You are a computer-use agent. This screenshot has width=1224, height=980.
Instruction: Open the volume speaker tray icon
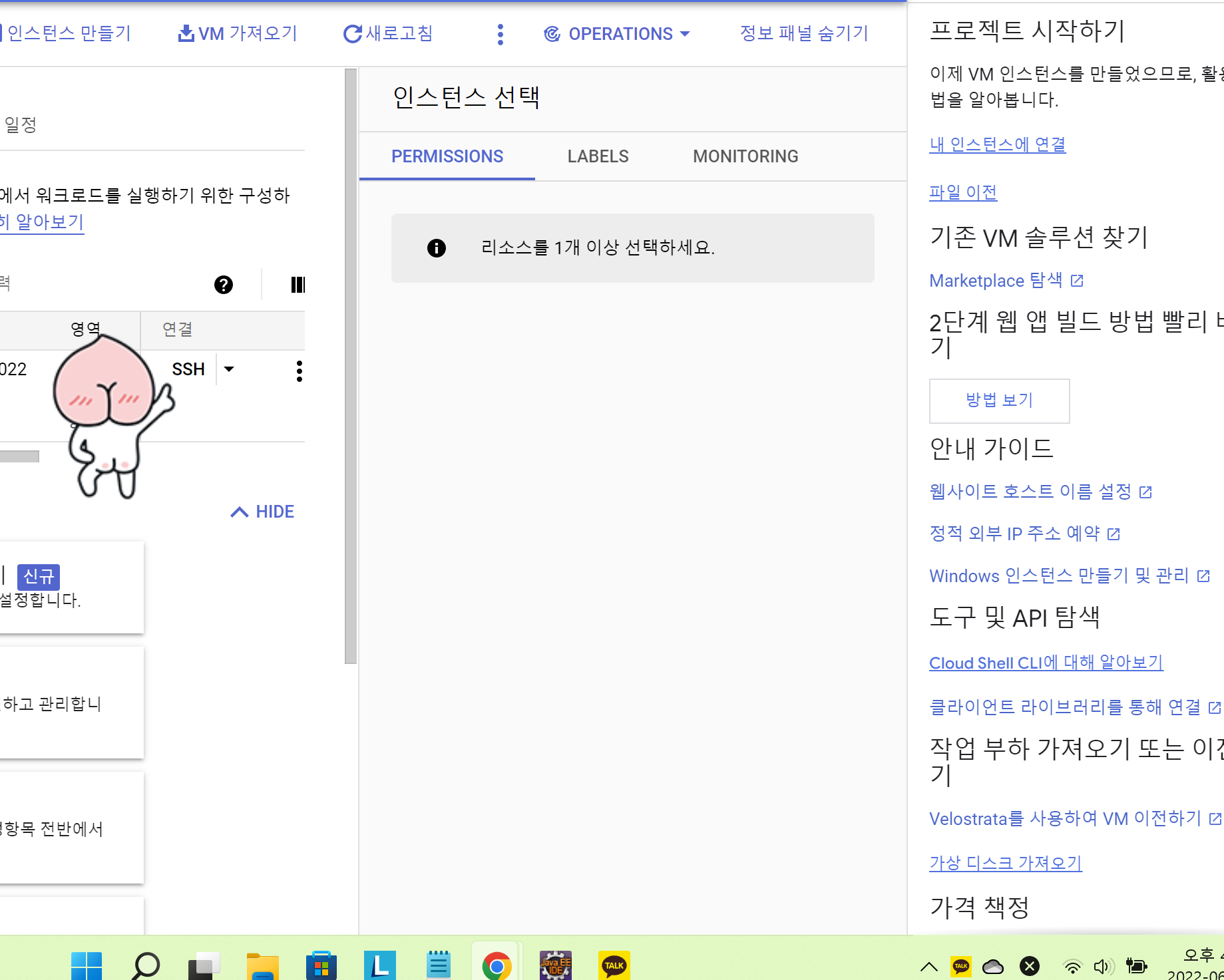(1104, 967)
